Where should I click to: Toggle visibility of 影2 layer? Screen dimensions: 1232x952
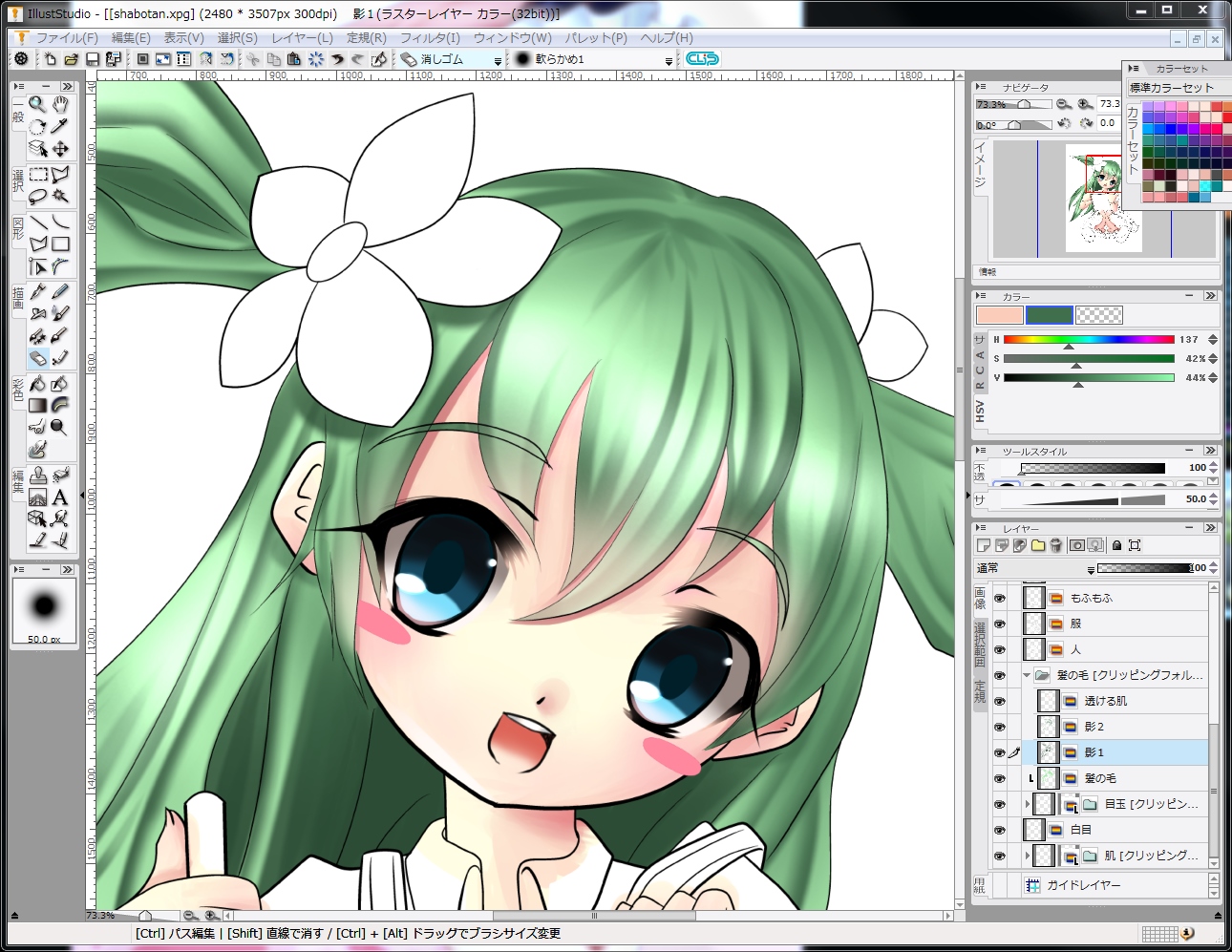[x=999, y=727]
